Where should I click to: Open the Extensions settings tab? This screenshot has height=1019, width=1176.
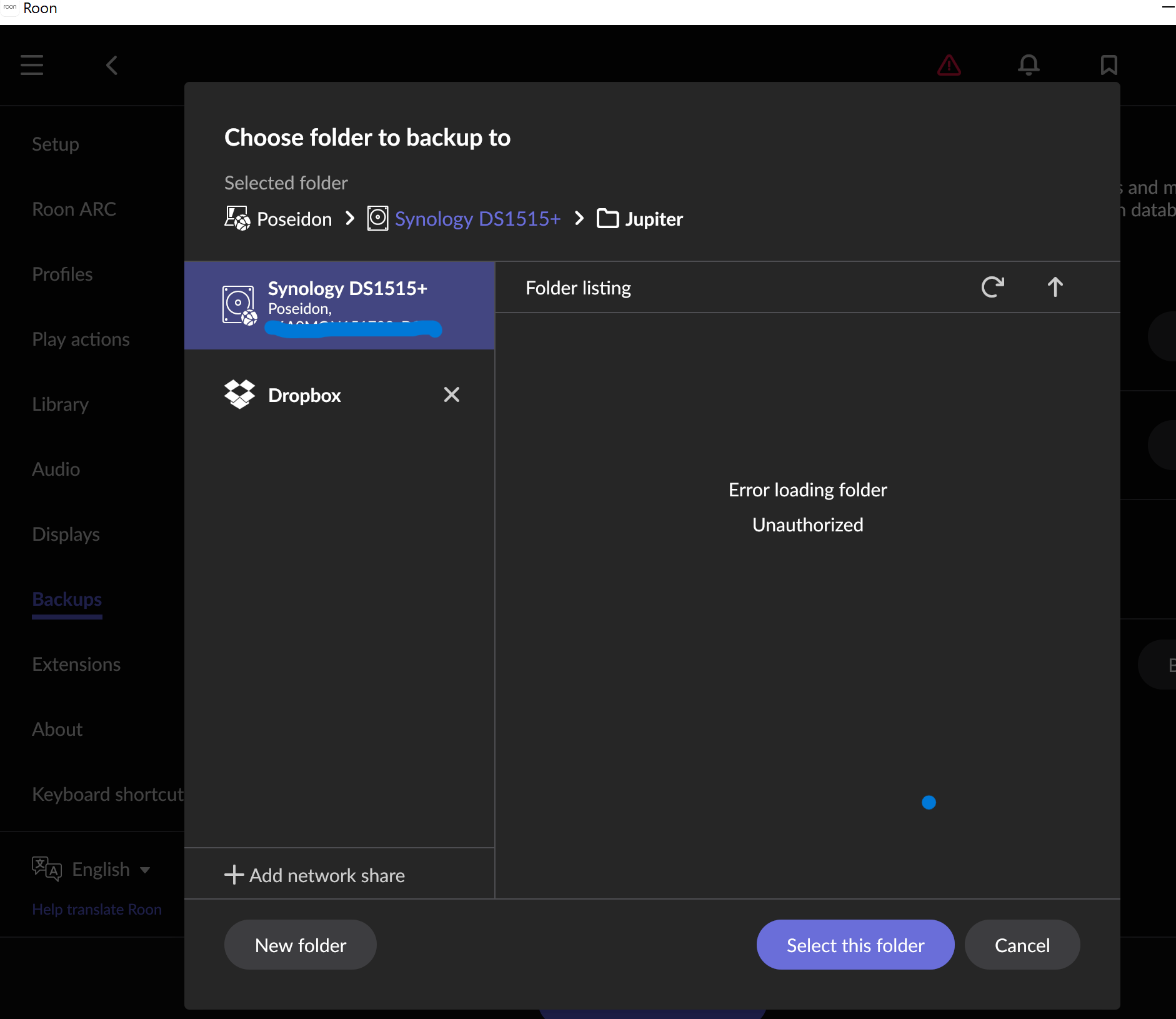tap(76, 665)
